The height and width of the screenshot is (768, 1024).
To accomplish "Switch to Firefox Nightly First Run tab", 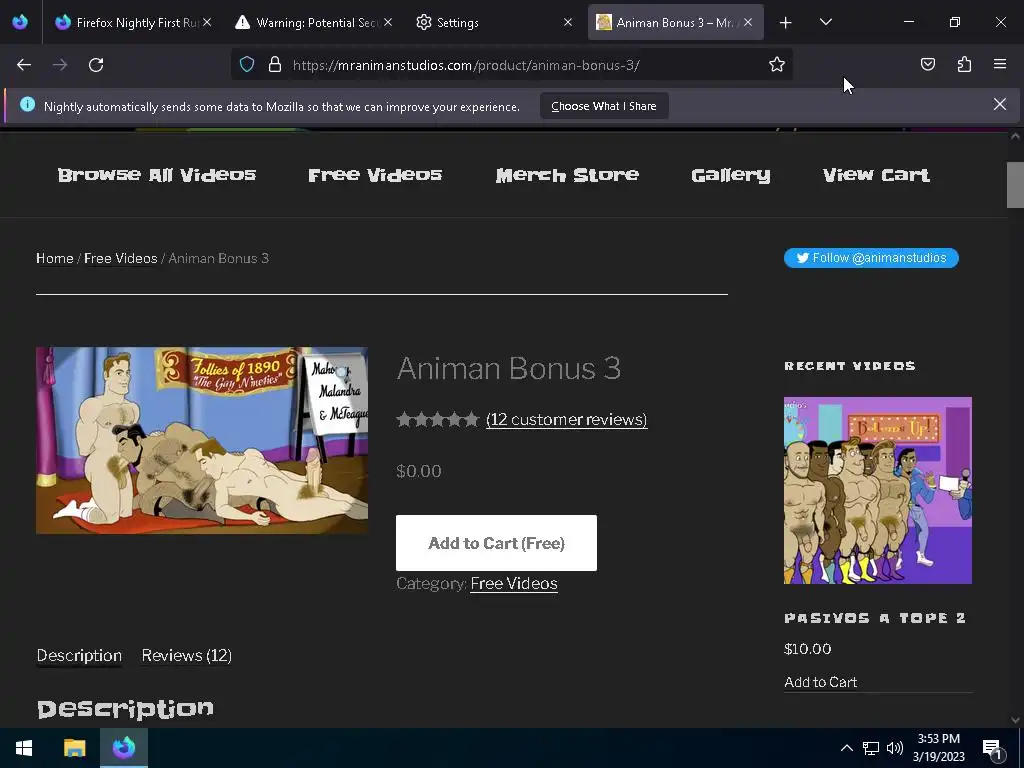I will tap(134, 22).
